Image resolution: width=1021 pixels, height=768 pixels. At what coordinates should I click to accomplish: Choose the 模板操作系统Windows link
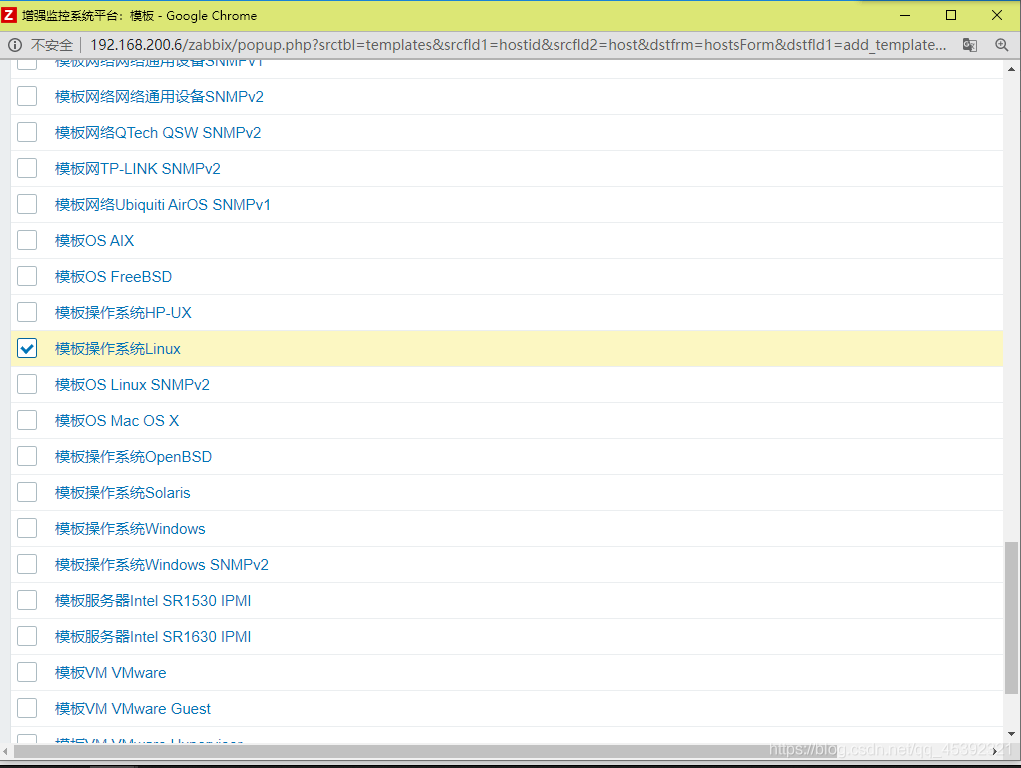[x=130, y=528]
